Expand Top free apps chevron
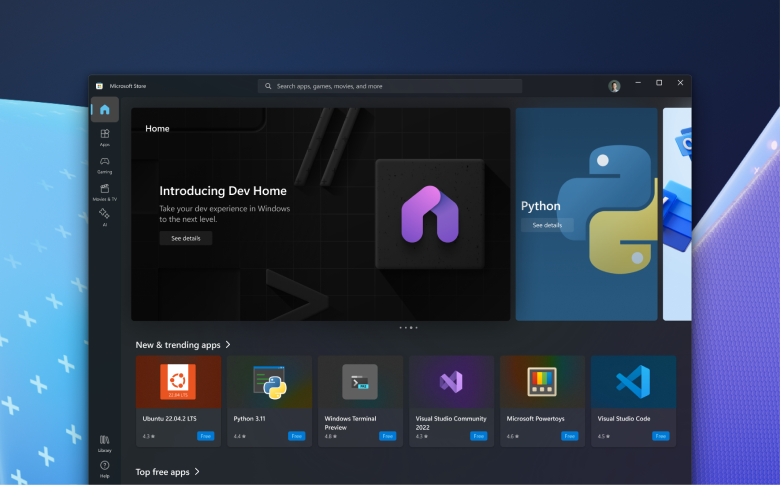780x485 pixels. (197, 472)
